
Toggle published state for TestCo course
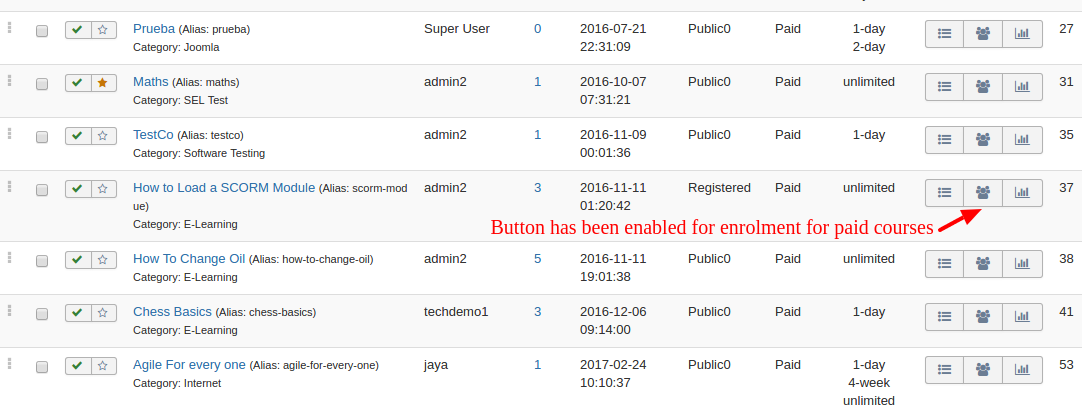pyautogui.click(x=78, y=136)
